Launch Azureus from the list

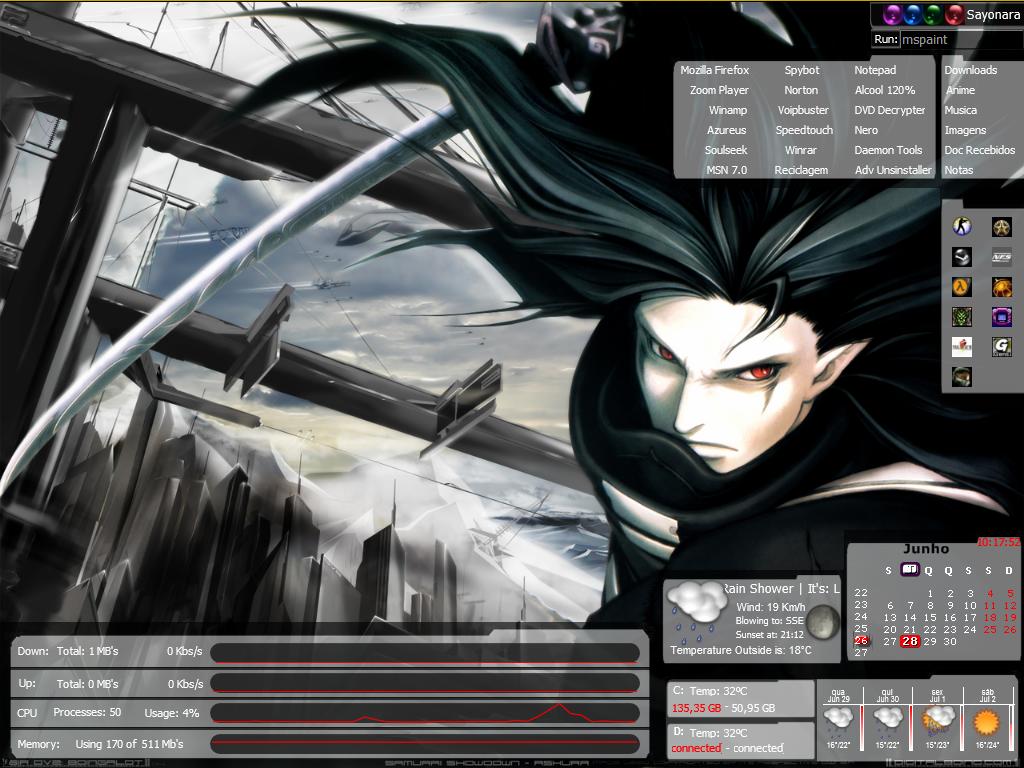click(x=726, y=130)
